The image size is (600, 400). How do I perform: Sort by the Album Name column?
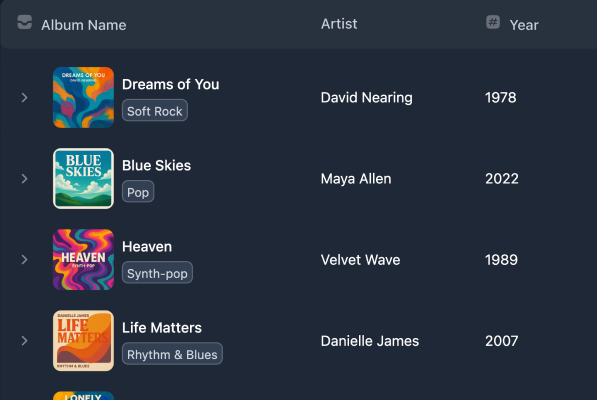pyautogui.click(x=84, y=24)
